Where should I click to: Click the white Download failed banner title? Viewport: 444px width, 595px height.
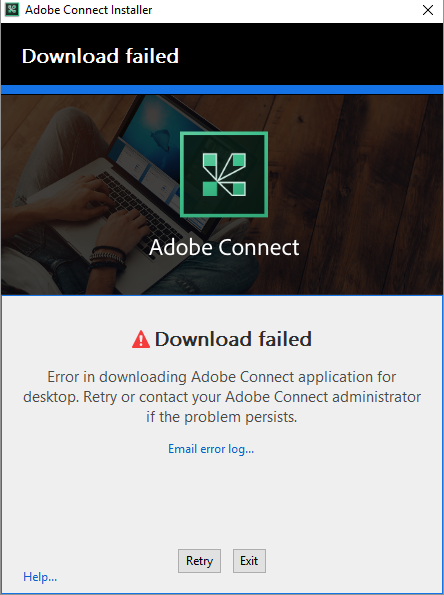pos(100,56)
